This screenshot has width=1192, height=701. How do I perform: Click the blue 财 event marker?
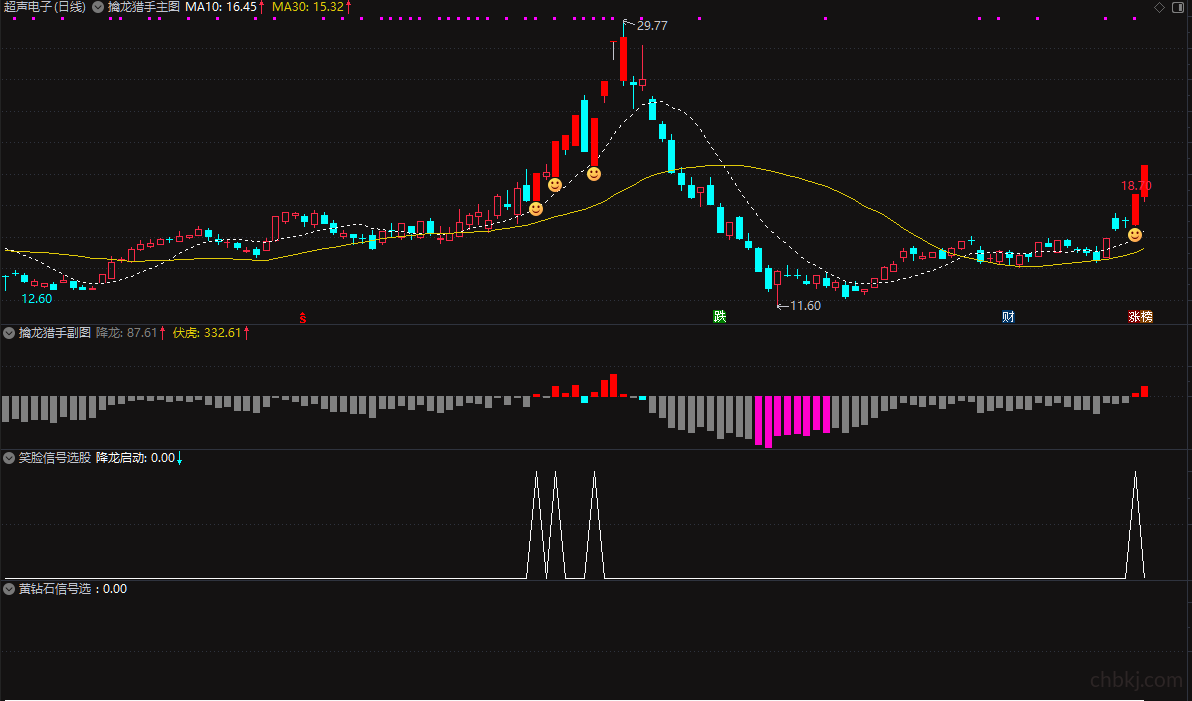point(1008,316)
